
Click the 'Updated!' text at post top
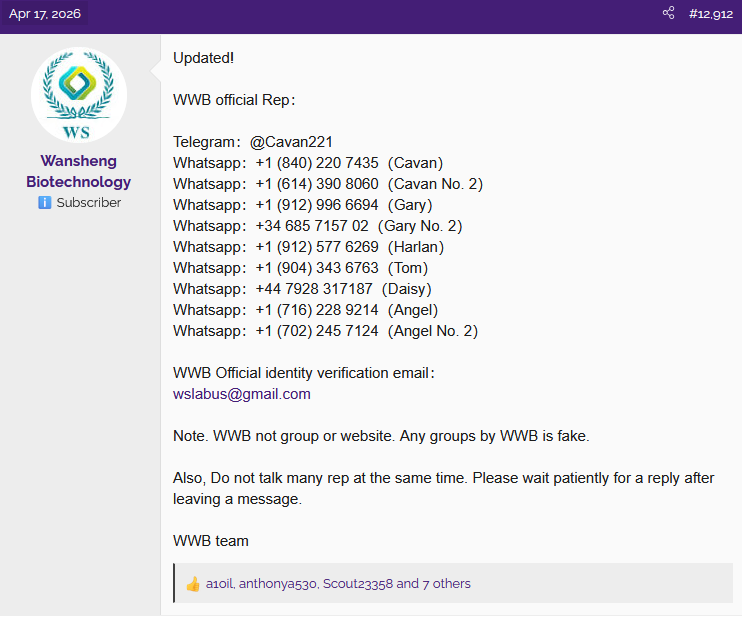203,58
